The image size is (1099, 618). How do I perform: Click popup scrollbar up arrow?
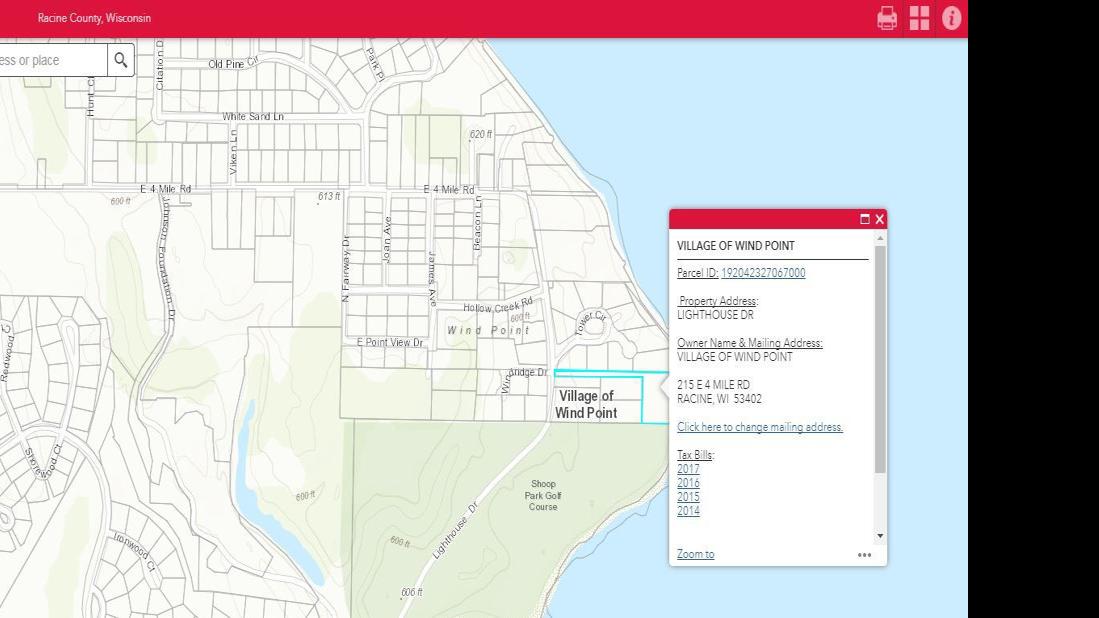tap(880, 238)
